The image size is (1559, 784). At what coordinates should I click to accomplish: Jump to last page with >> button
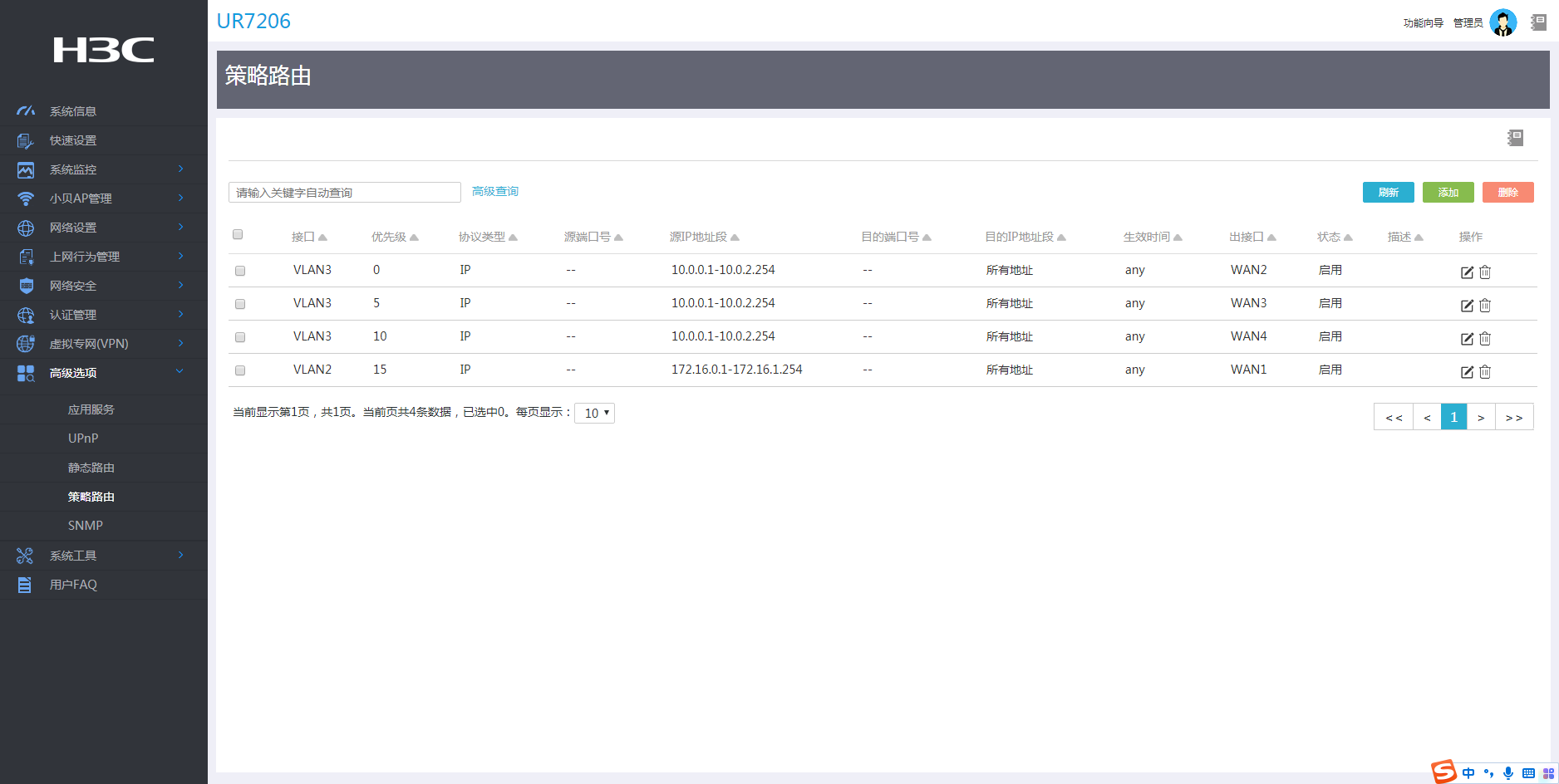pyautogui.click(x=1514, y=417)
